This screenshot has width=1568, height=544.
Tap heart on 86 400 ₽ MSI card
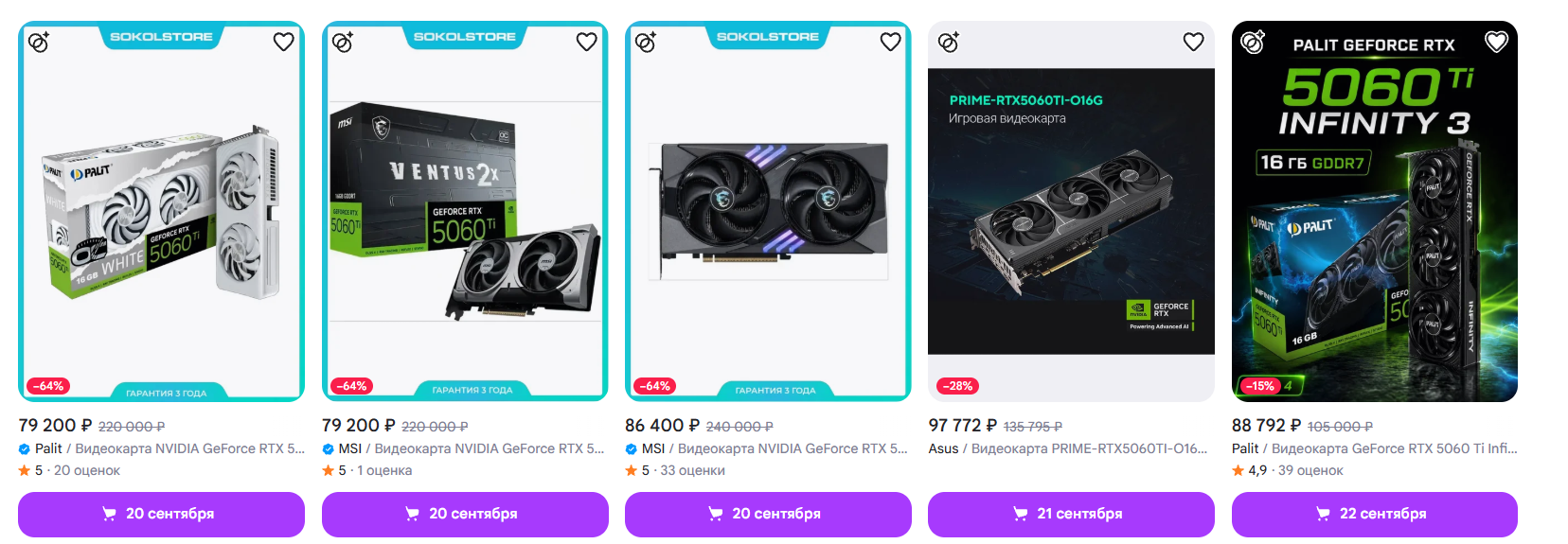[x=890, y=42]
